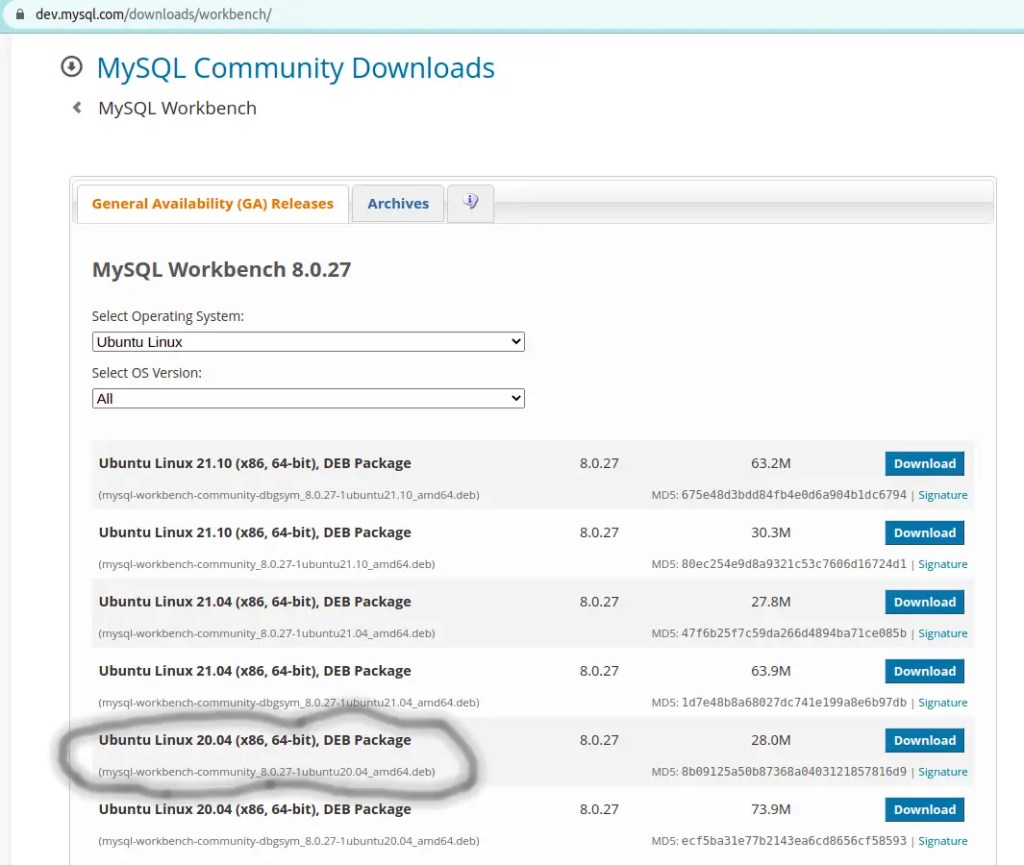The height and width of the screenshot is (865, 1024).
Task: Click the 73.9M file size value
Action: (x=771, y=810)
